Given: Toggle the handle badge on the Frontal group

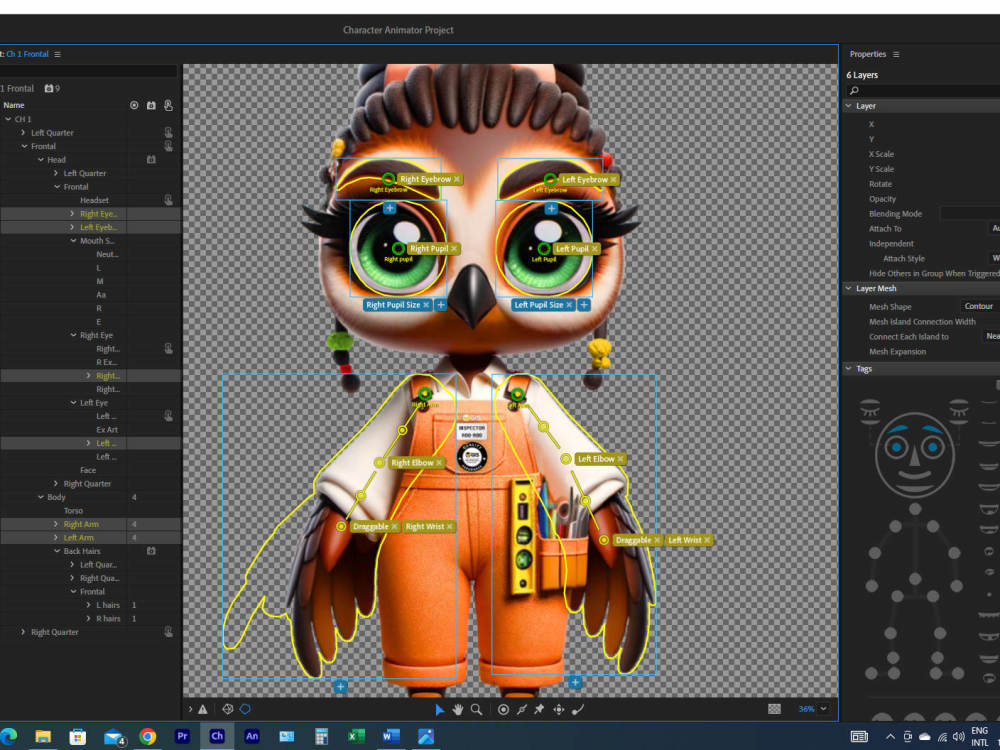Looking at the screenshot, I should [x=168, y=146].
